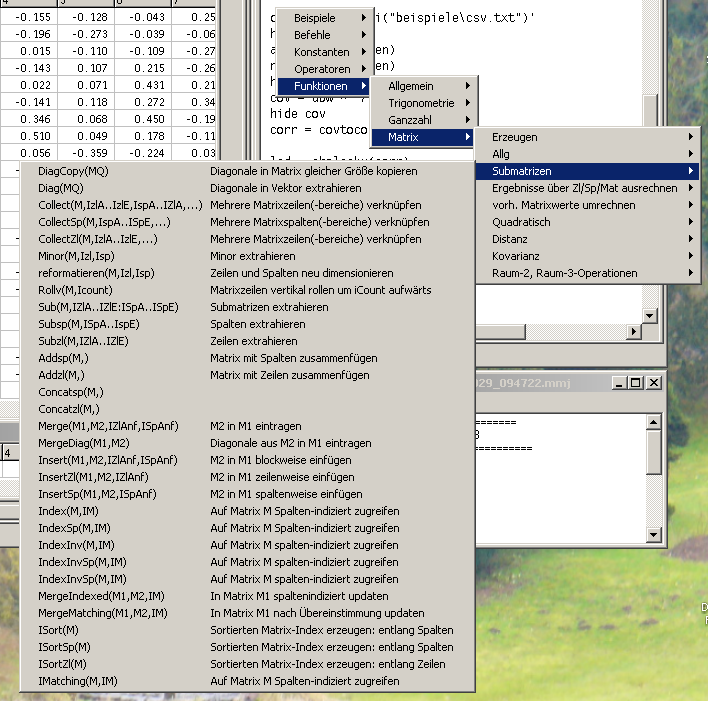Choose Subsp(M,ISpA..IspE) function
The width and height of the screenshot is (708, 701).
tap(247, 324)
